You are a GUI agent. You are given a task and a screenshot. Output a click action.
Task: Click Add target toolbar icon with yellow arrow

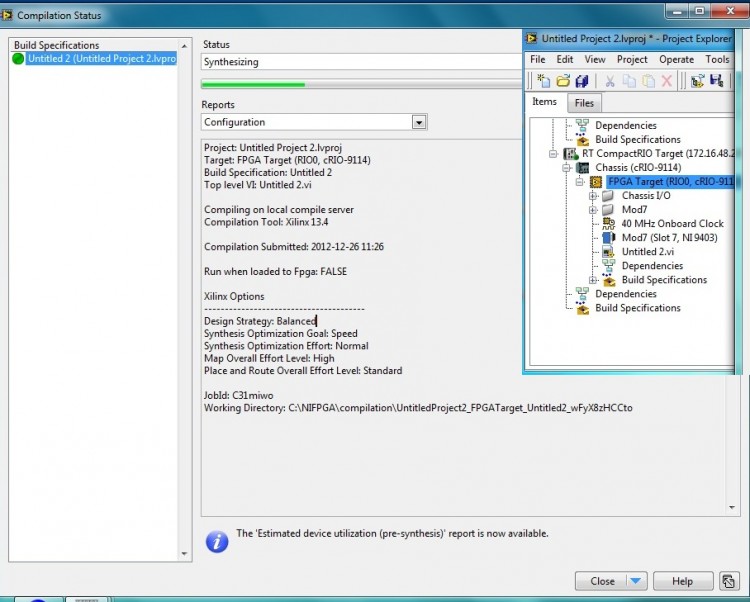coord(697,81)
